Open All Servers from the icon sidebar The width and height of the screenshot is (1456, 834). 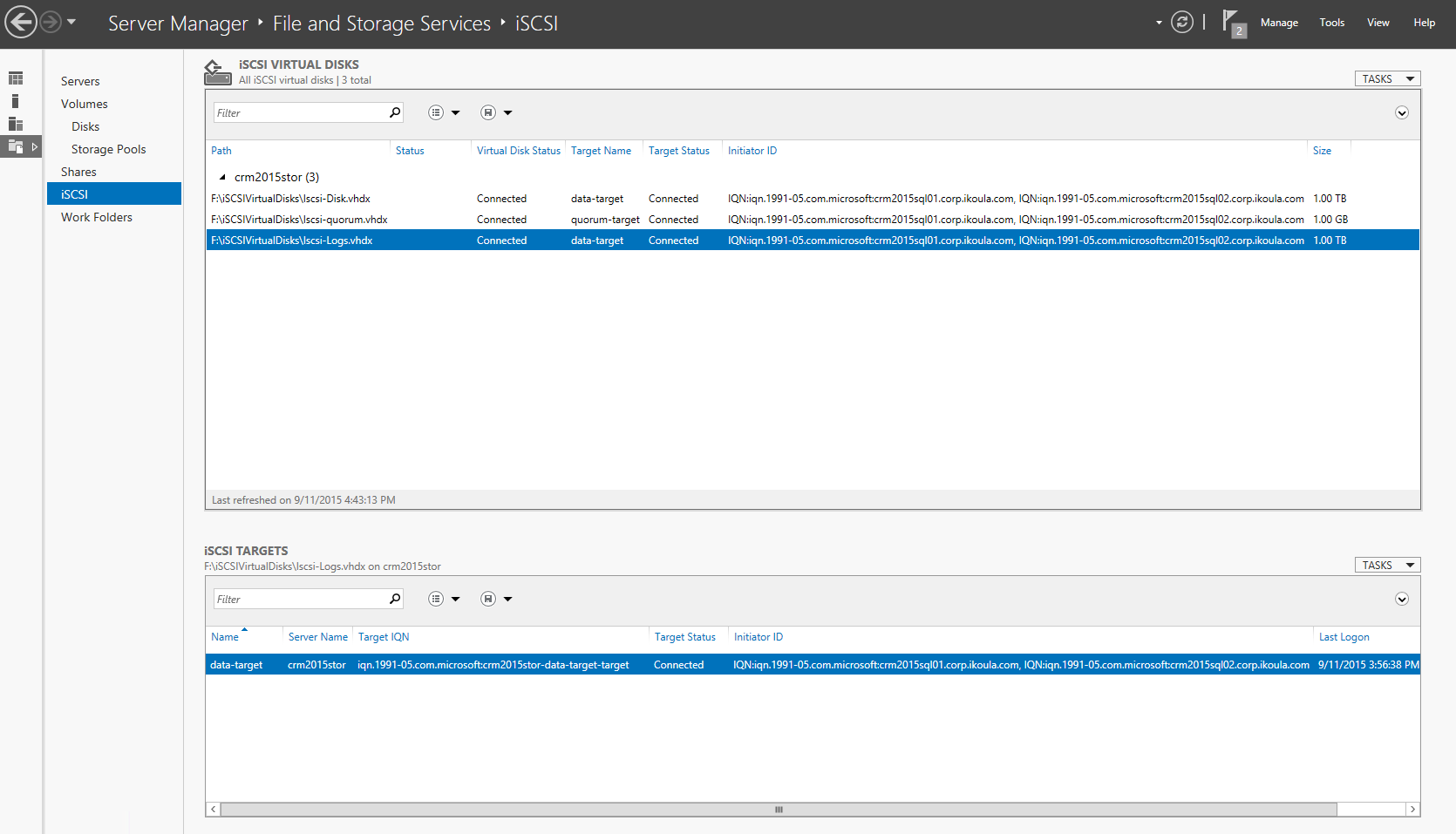pyautogui.click(x=16, y=124)
